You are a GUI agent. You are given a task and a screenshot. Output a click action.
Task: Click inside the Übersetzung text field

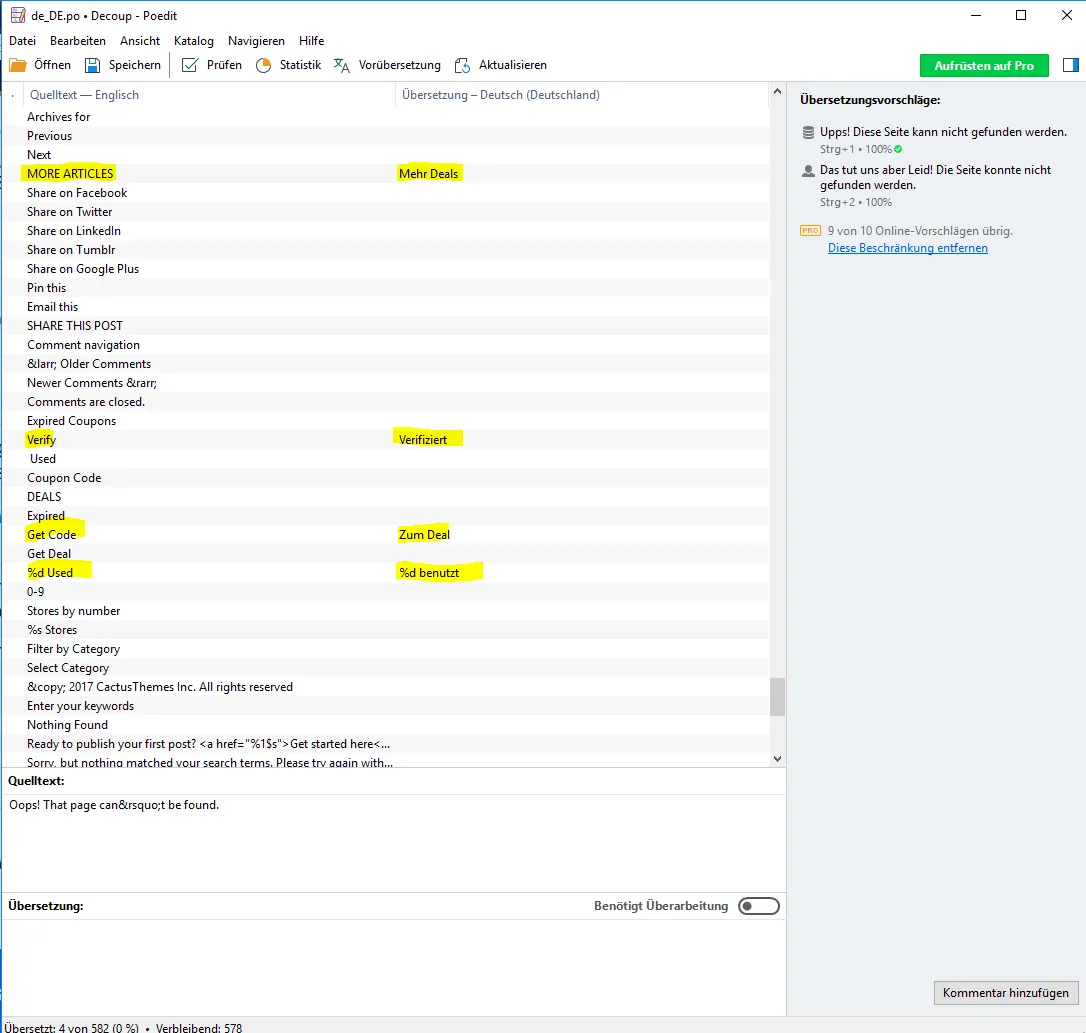click(x=393, y=966)
